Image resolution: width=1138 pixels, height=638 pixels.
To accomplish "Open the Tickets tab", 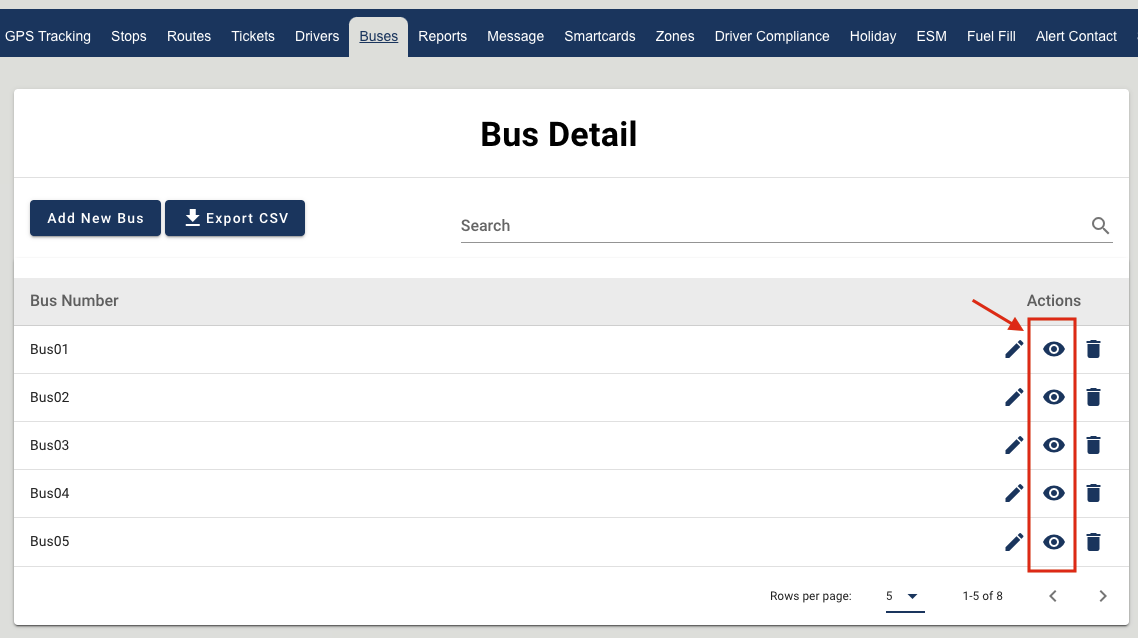I will tap(253, 36).
